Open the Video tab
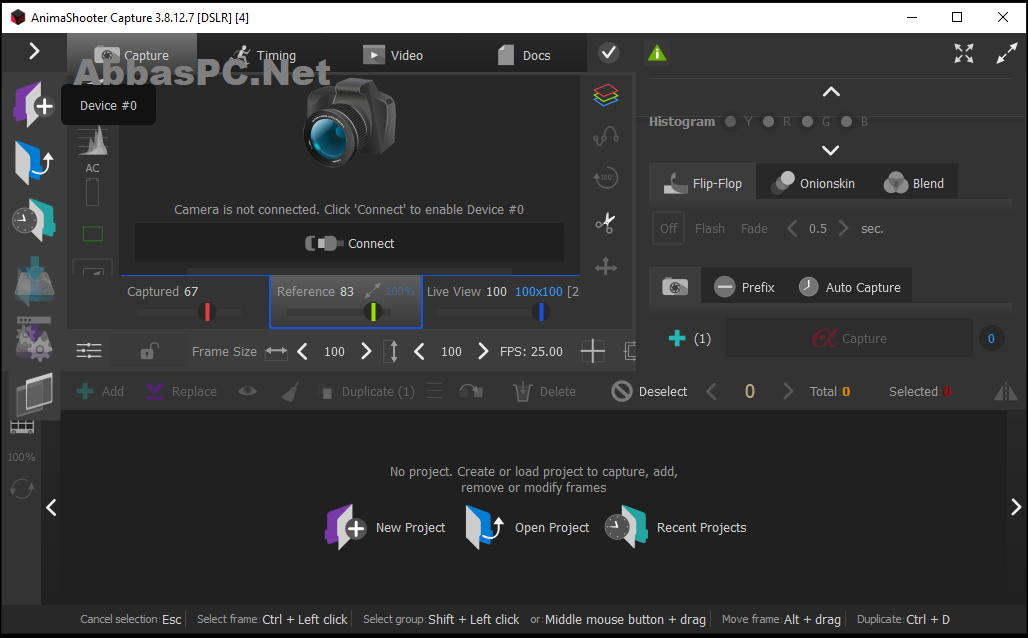The width and height of the screenshot is (1028, 638). (x=393, y=55)
